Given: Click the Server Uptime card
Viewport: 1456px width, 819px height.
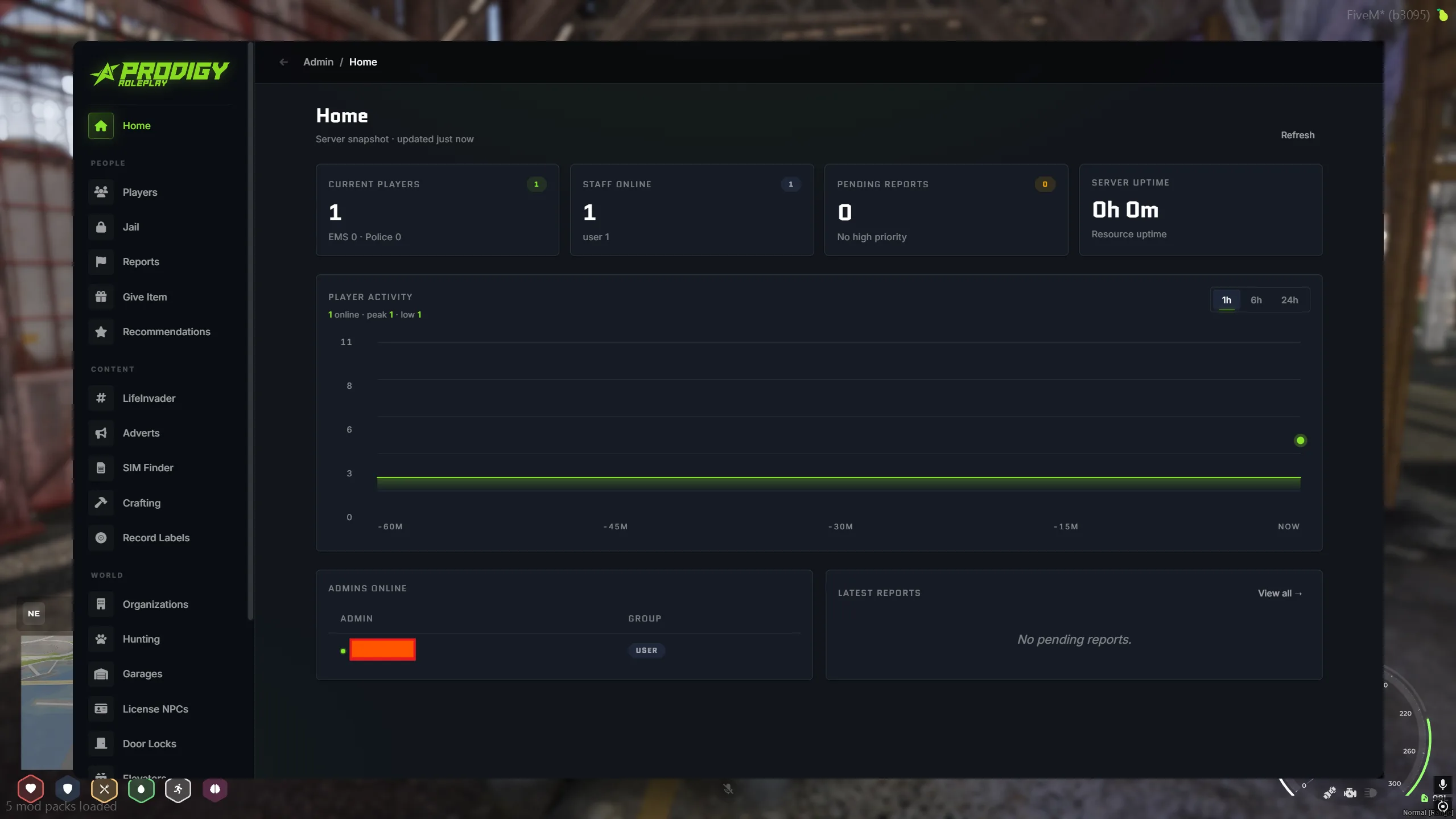Looking at the screenshot, I should pyautogui.click(x=1201, y=210).
